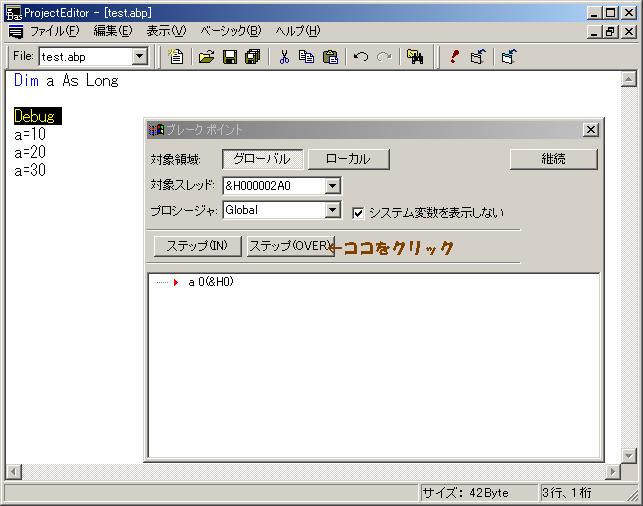Minimize the ProjectEditor main window
The image size is (643, 506).
[x=593, y=13]
